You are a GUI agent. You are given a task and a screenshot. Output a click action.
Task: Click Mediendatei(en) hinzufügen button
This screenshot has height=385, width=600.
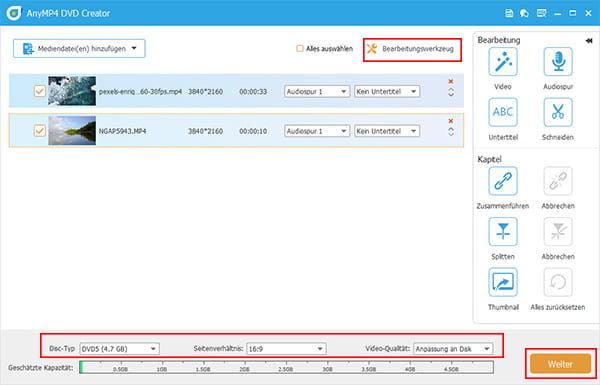point(79,49)
